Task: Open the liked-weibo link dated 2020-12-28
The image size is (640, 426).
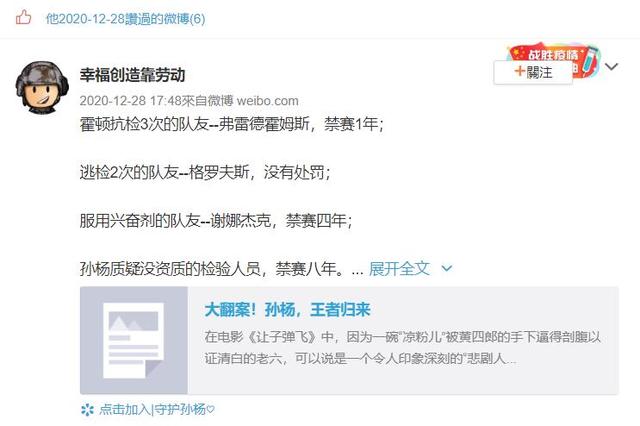Action: [126, 19]
